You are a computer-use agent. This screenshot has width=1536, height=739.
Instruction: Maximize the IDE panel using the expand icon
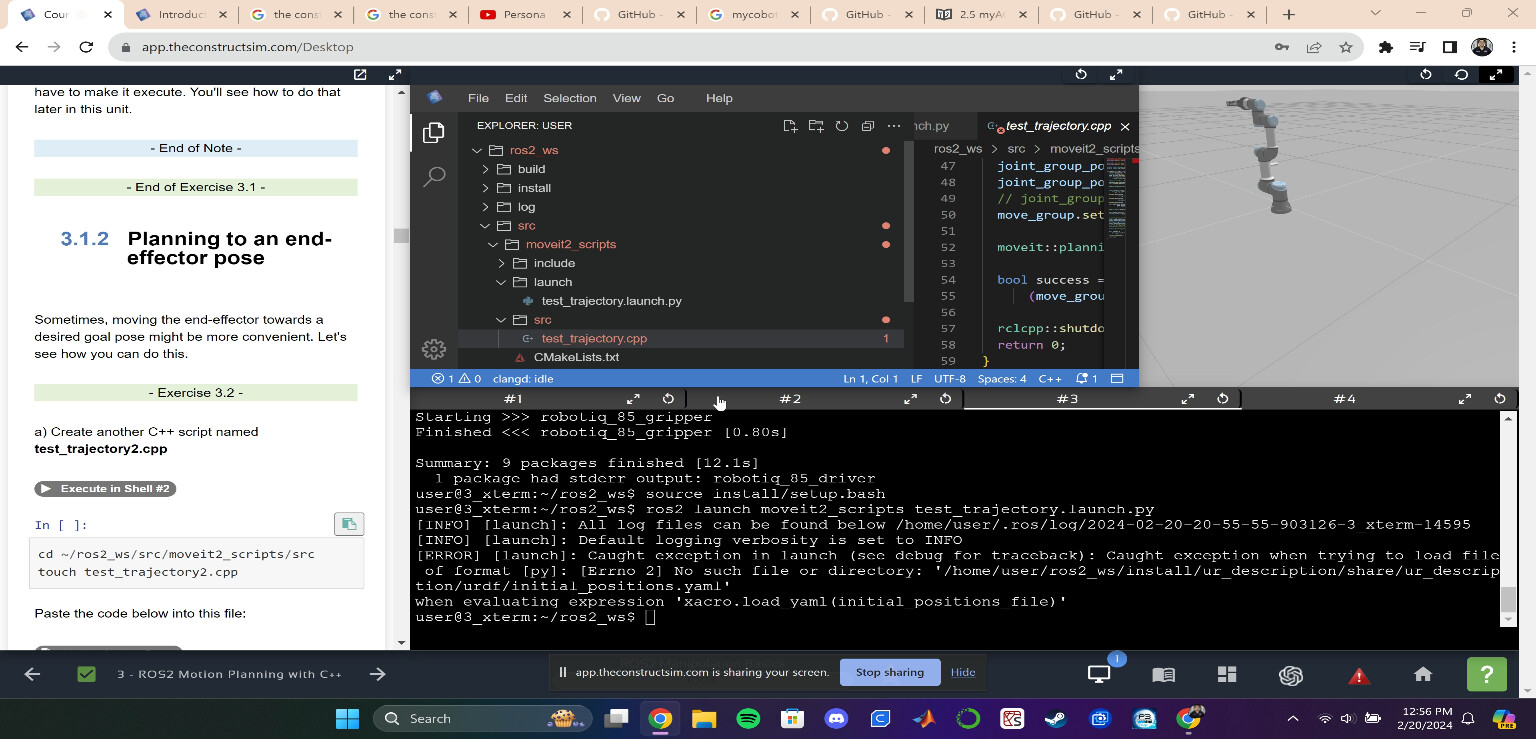(x=1116, y=75)
